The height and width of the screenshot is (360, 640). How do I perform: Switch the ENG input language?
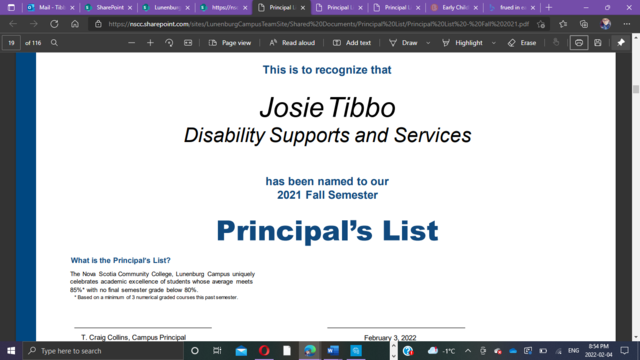tap(573, 351)
